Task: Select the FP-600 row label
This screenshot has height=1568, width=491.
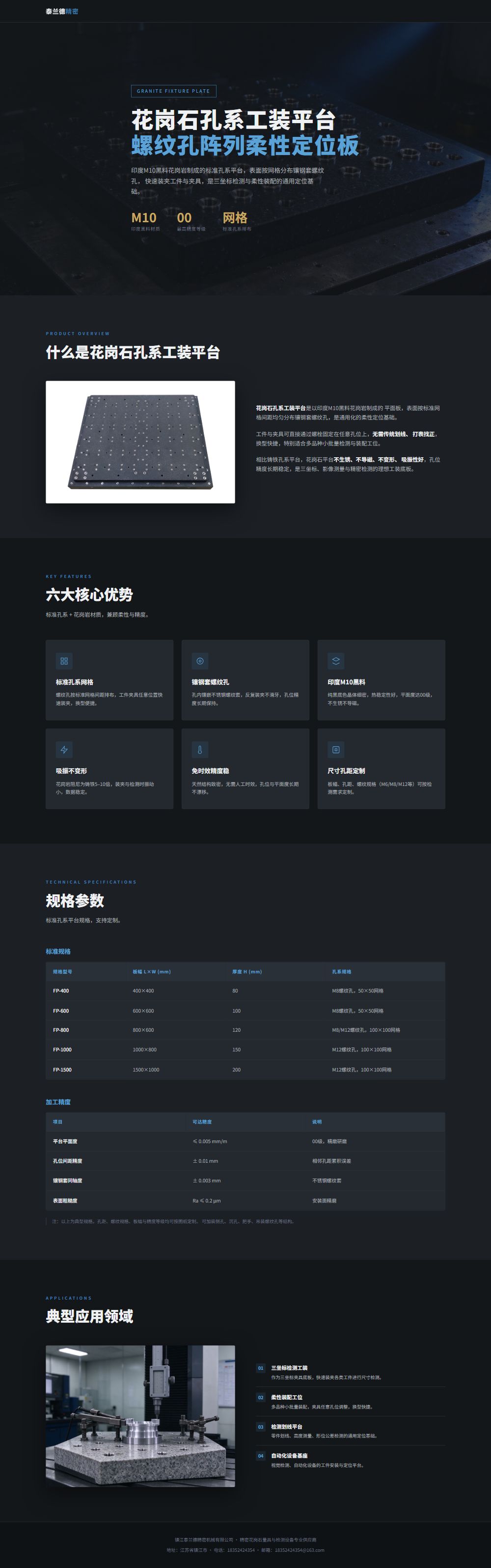Action: click(61, 1011)
